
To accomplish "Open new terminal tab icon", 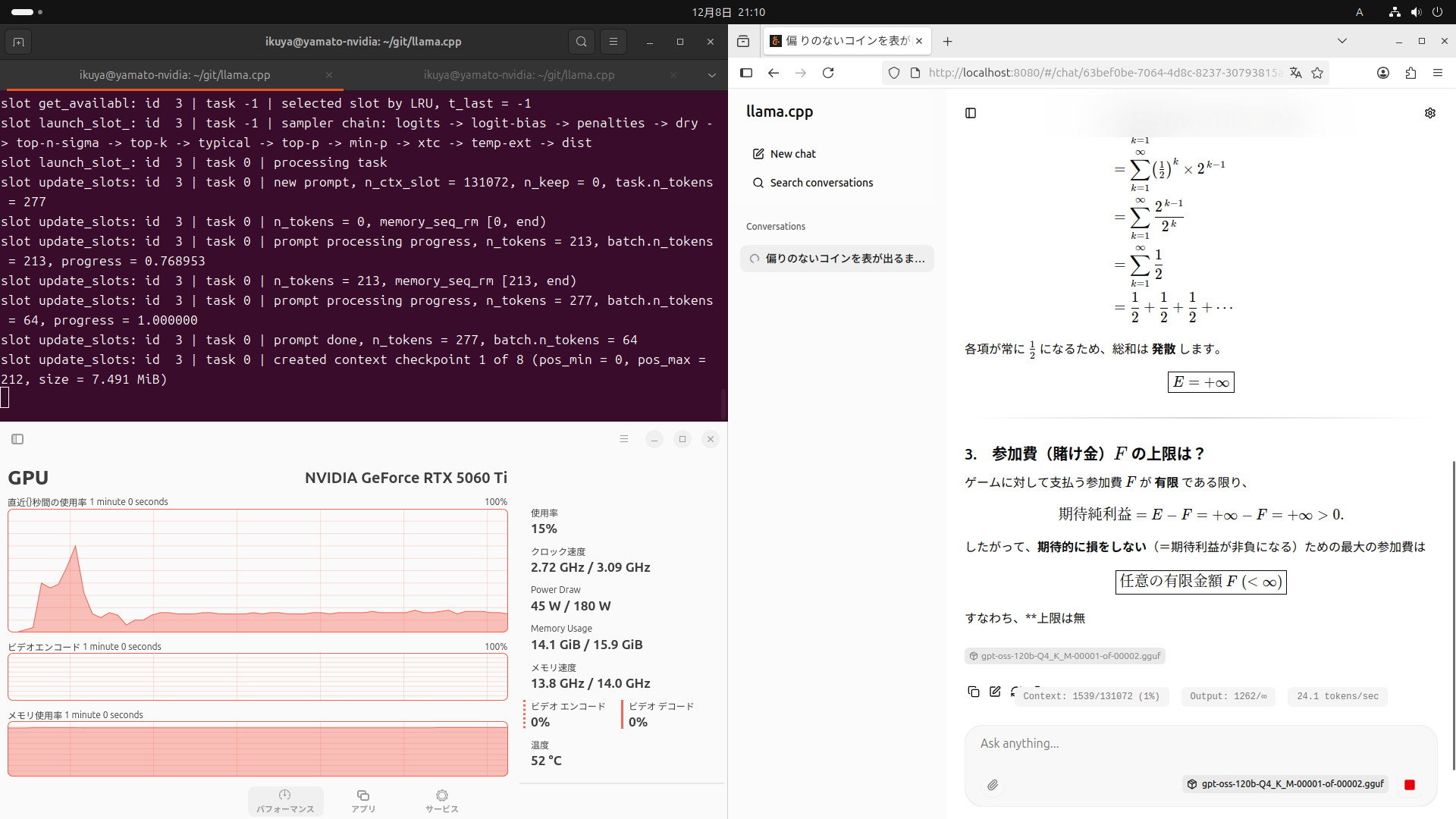I will click(x=19, y=42).
